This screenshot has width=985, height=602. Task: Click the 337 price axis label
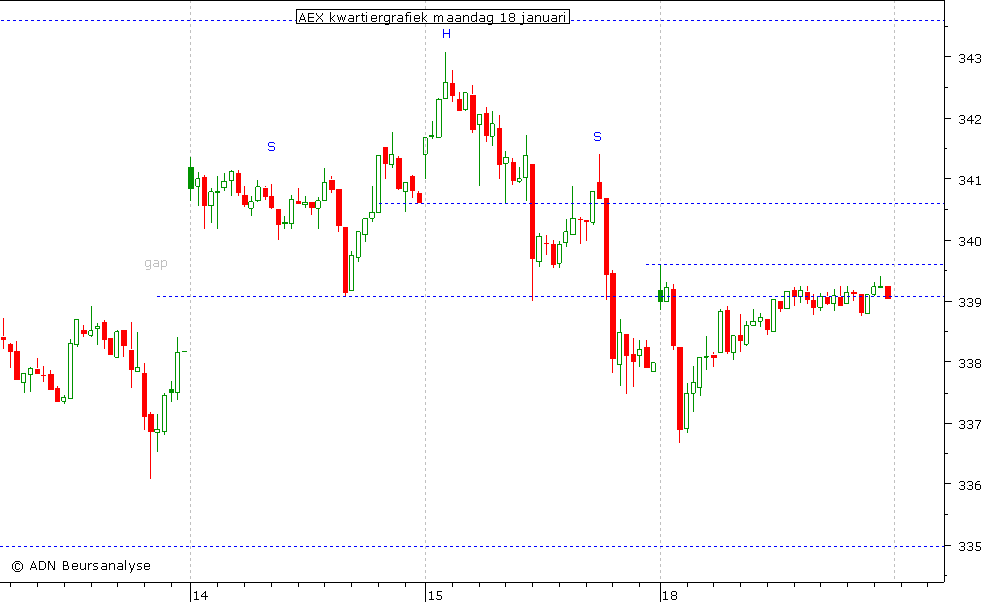click(969, 425)
